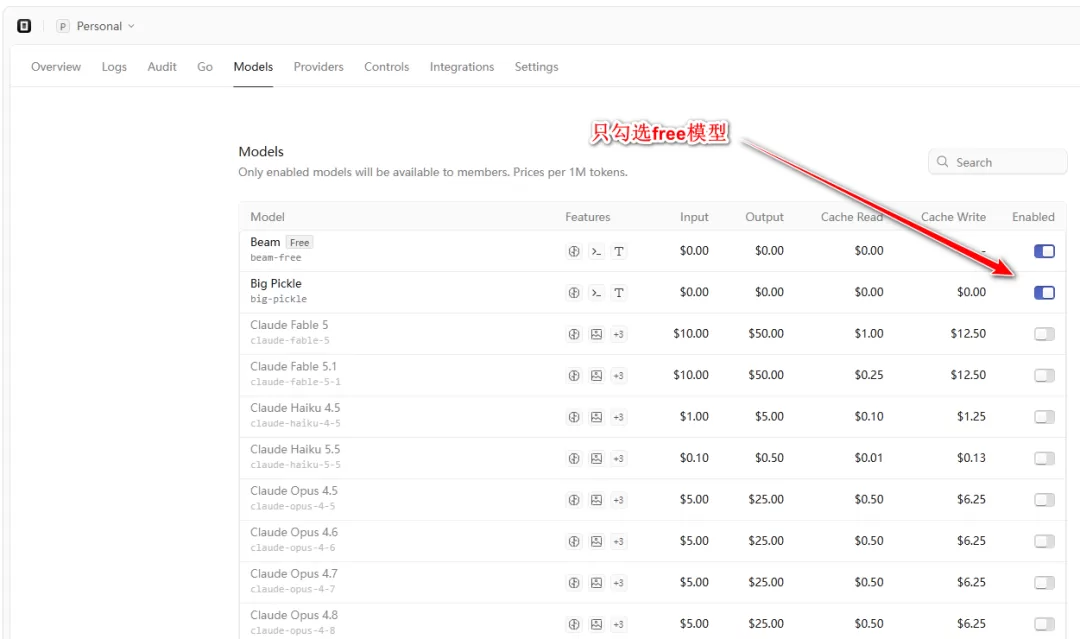
Task: Go to the Providers tab
Action: pyautogui.click(x=318, y=67)
